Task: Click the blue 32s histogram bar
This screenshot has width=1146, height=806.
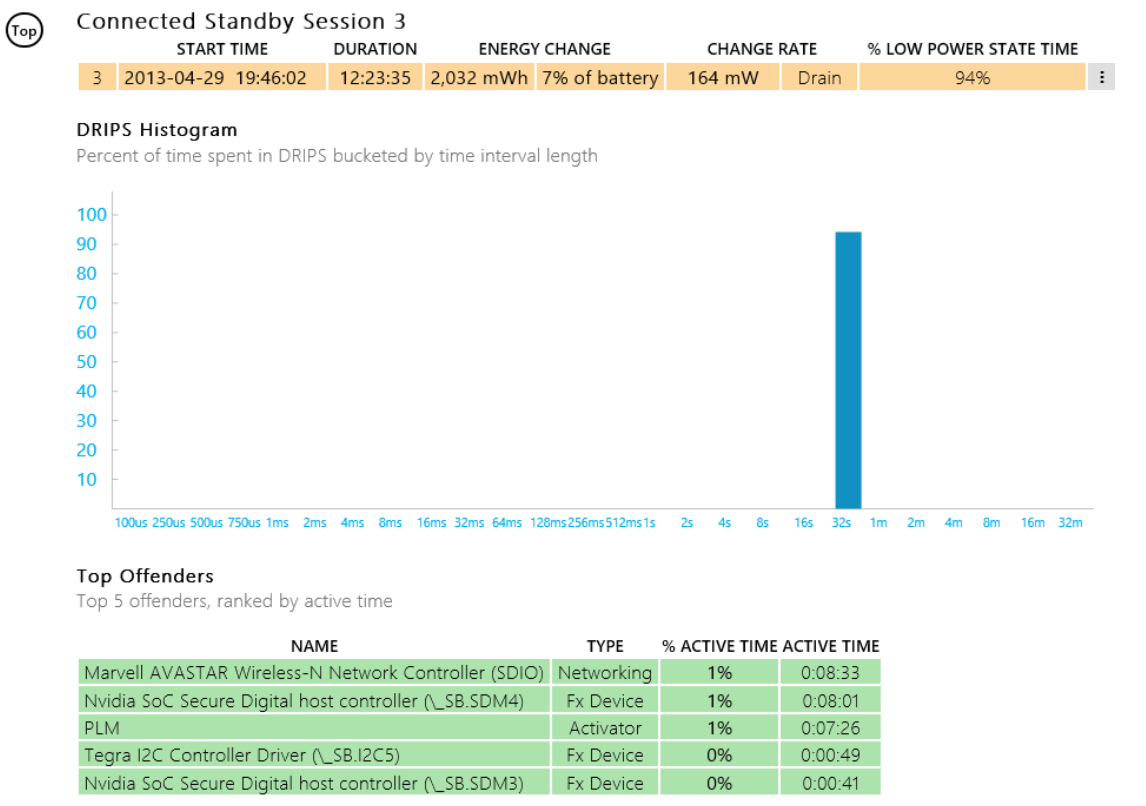Action: click(x=848, y=370)
